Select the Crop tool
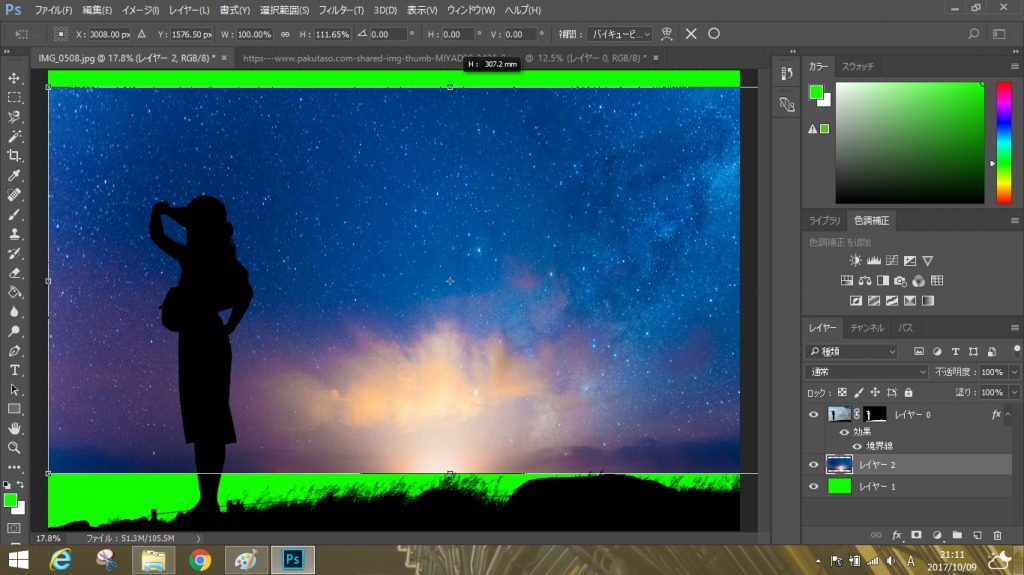The image size is (1024, 575). tap(14, 156)
